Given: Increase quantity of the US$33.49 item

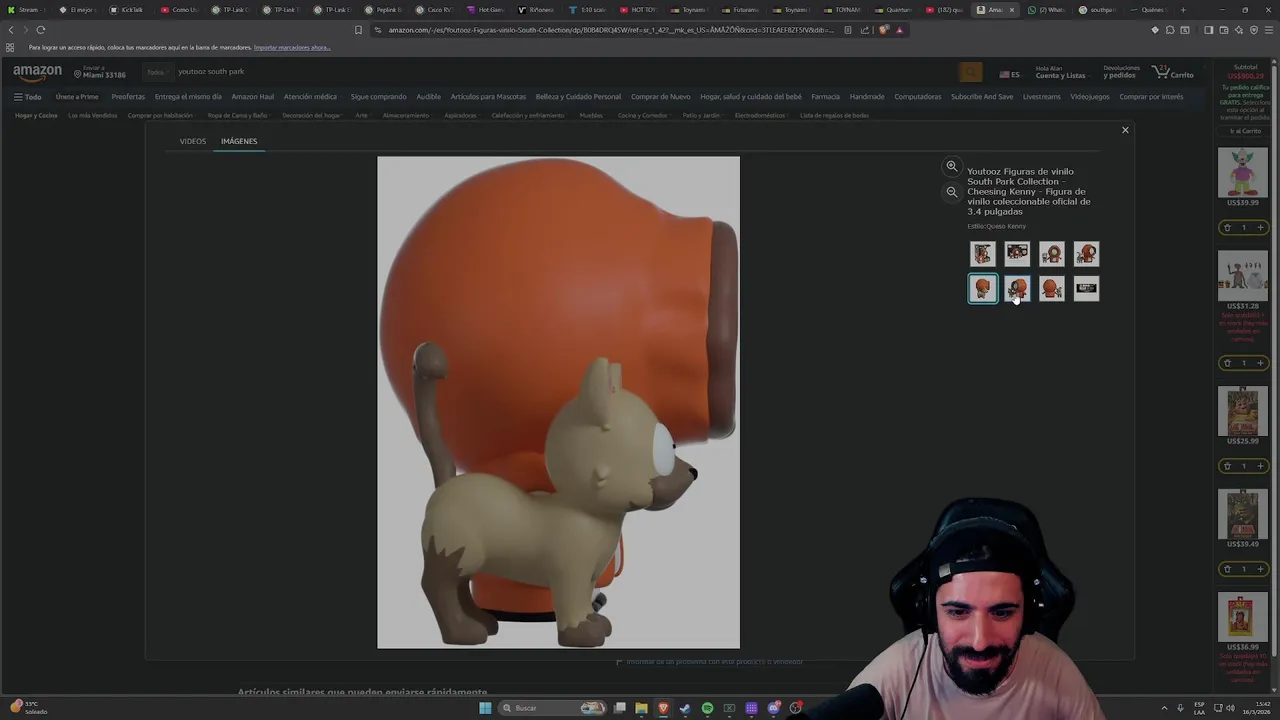Looking at the screenshot, I should pyautogui.click(x=1260, y=569).
